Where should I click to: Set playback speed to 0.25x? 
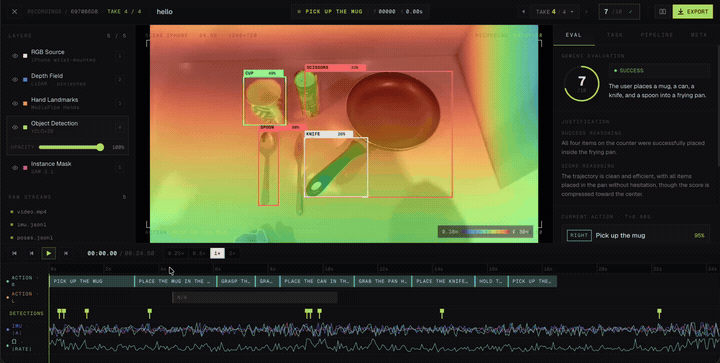[176, 253]
